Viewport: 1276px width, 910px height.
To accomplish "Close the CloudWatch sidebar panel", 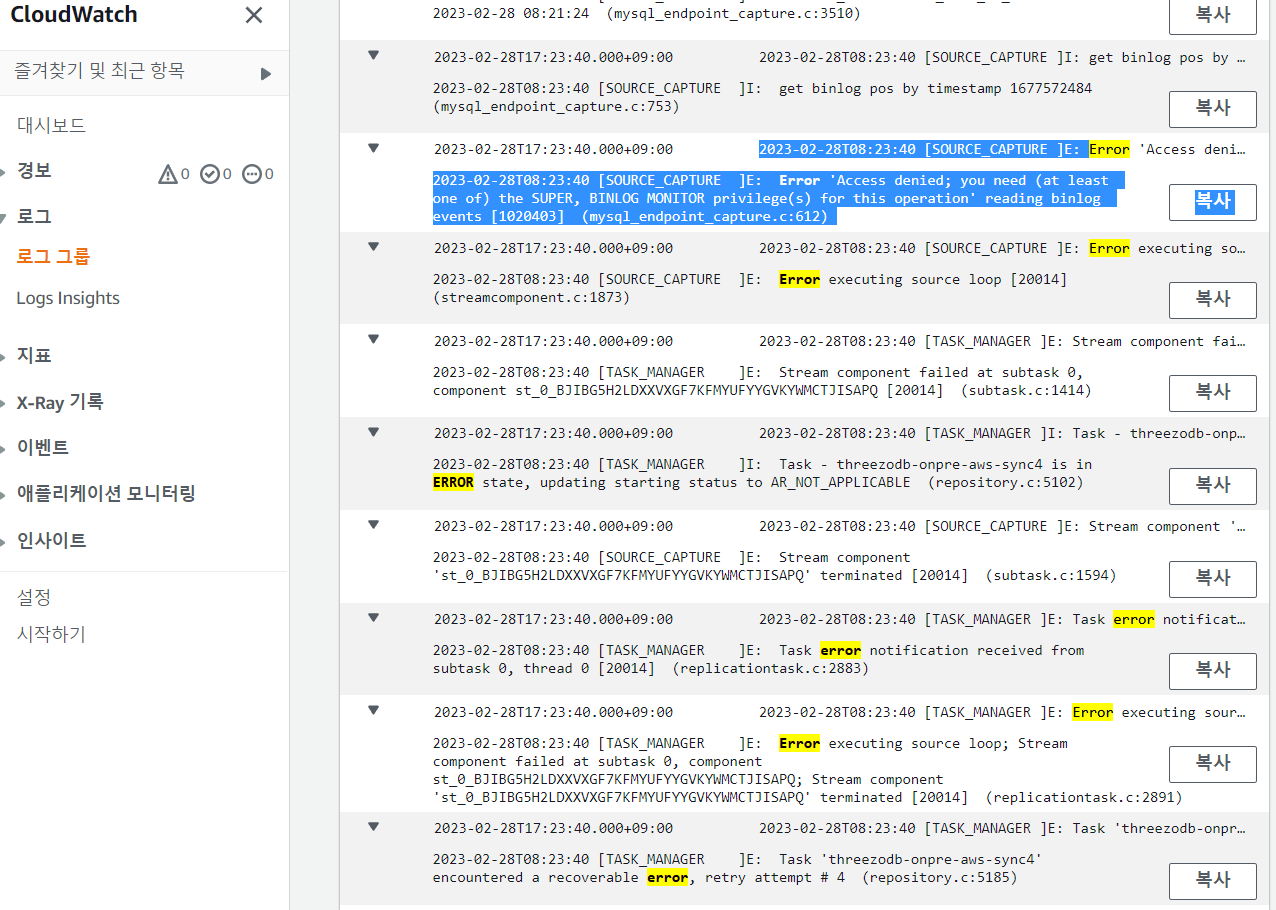I will point(254,15).
